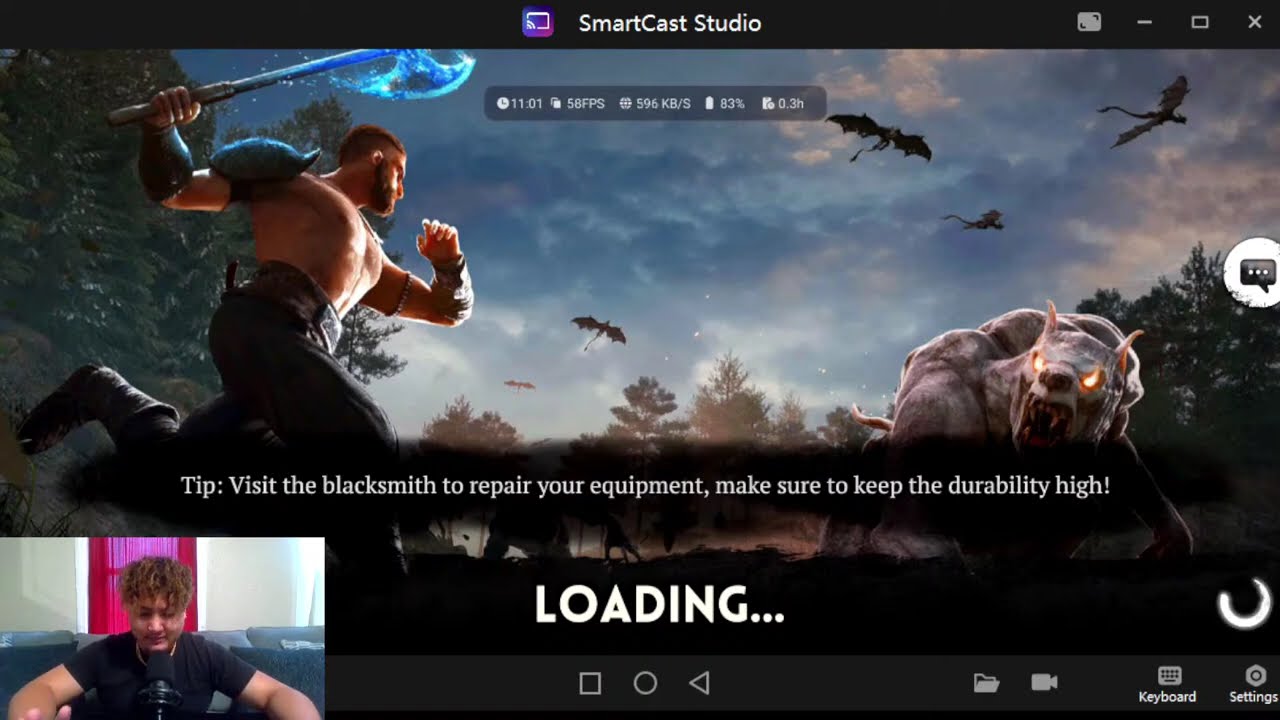
Task: Click the 83% battery indicator
Action: click(x=725, y=103)
